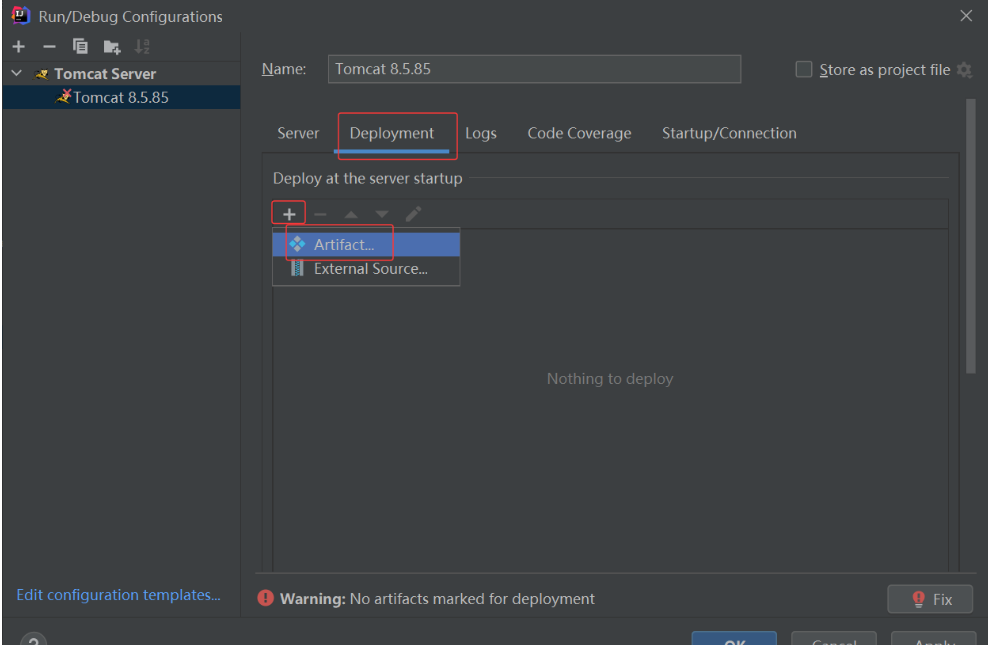Click the red warning icon
The width and height of the screenshot is (988, 645).
point(265,598)
